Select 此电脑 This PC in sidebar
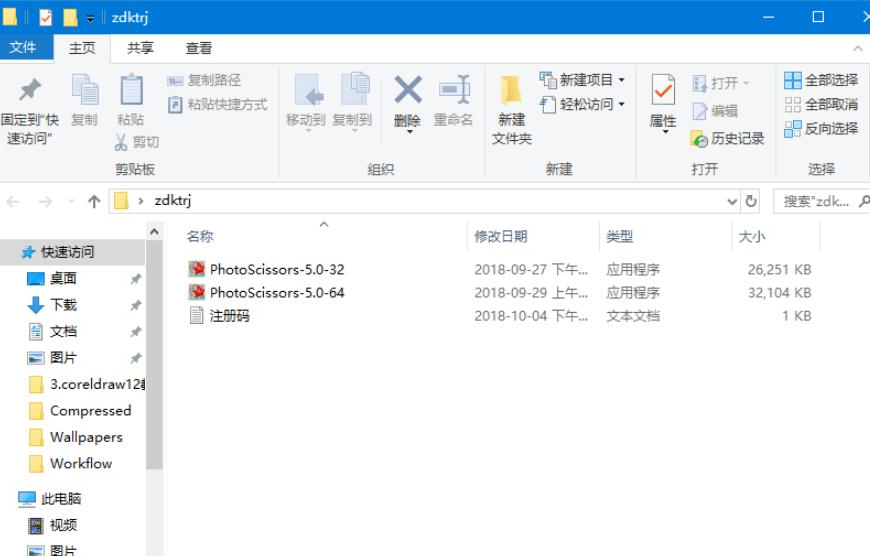 point(61,499)
